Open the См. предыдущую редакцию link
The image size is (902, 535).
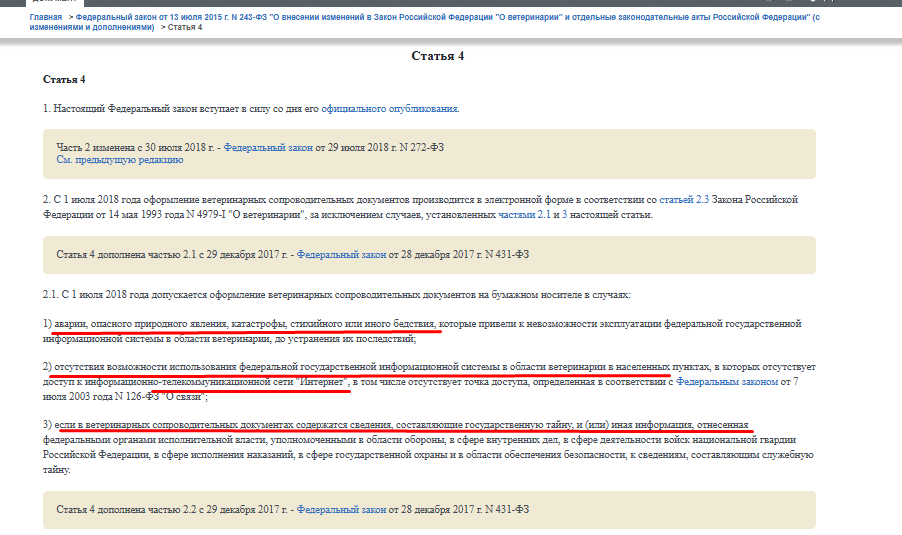pos(120,160)
